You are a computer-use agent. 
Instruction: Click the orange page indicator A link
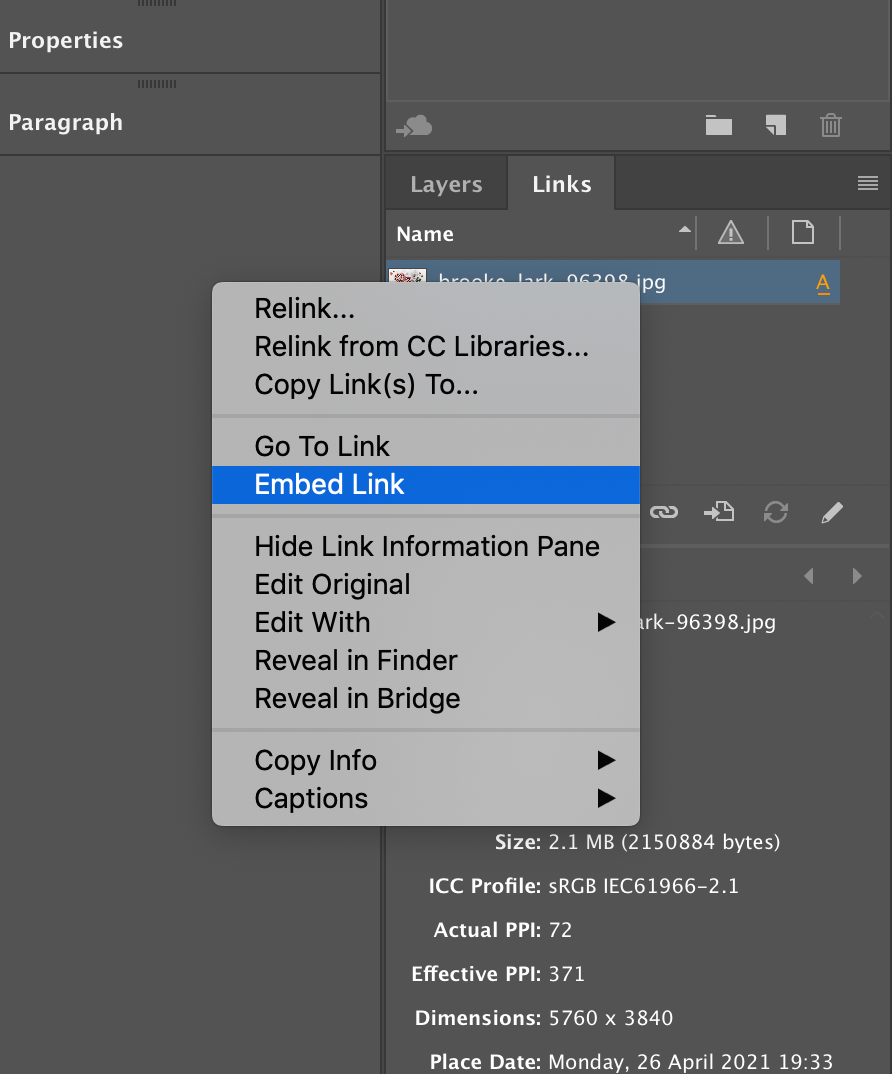tap(823, 284)
